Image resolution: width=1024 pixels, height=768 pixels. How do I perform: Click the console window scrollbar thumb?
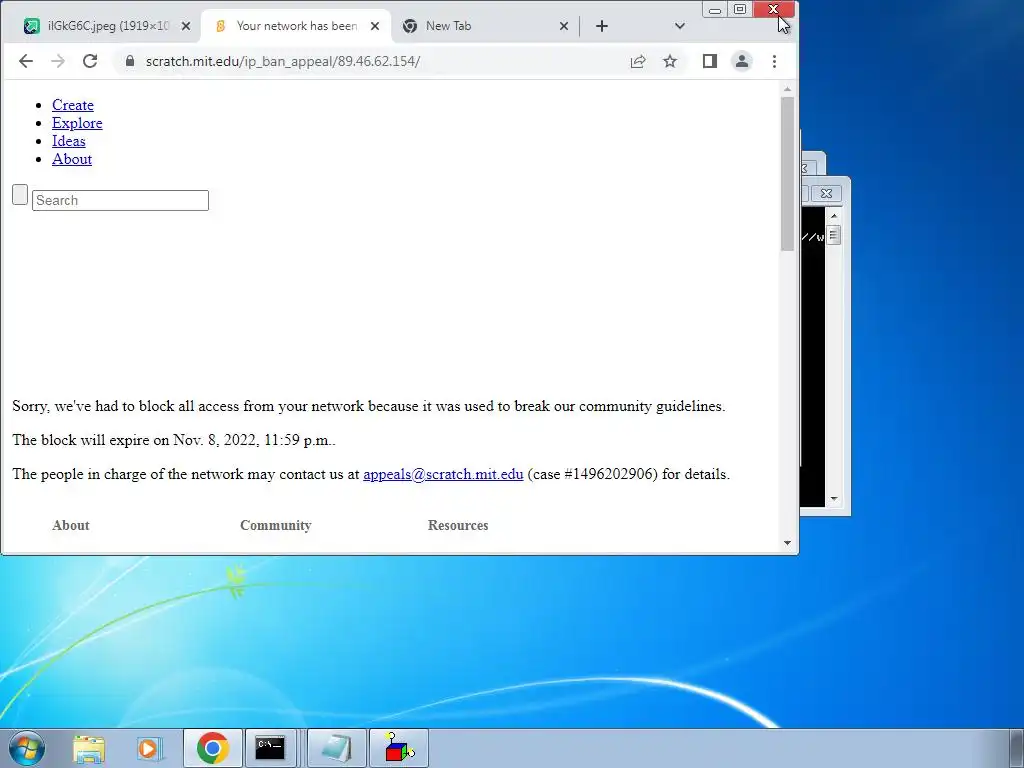click(833, 234)
